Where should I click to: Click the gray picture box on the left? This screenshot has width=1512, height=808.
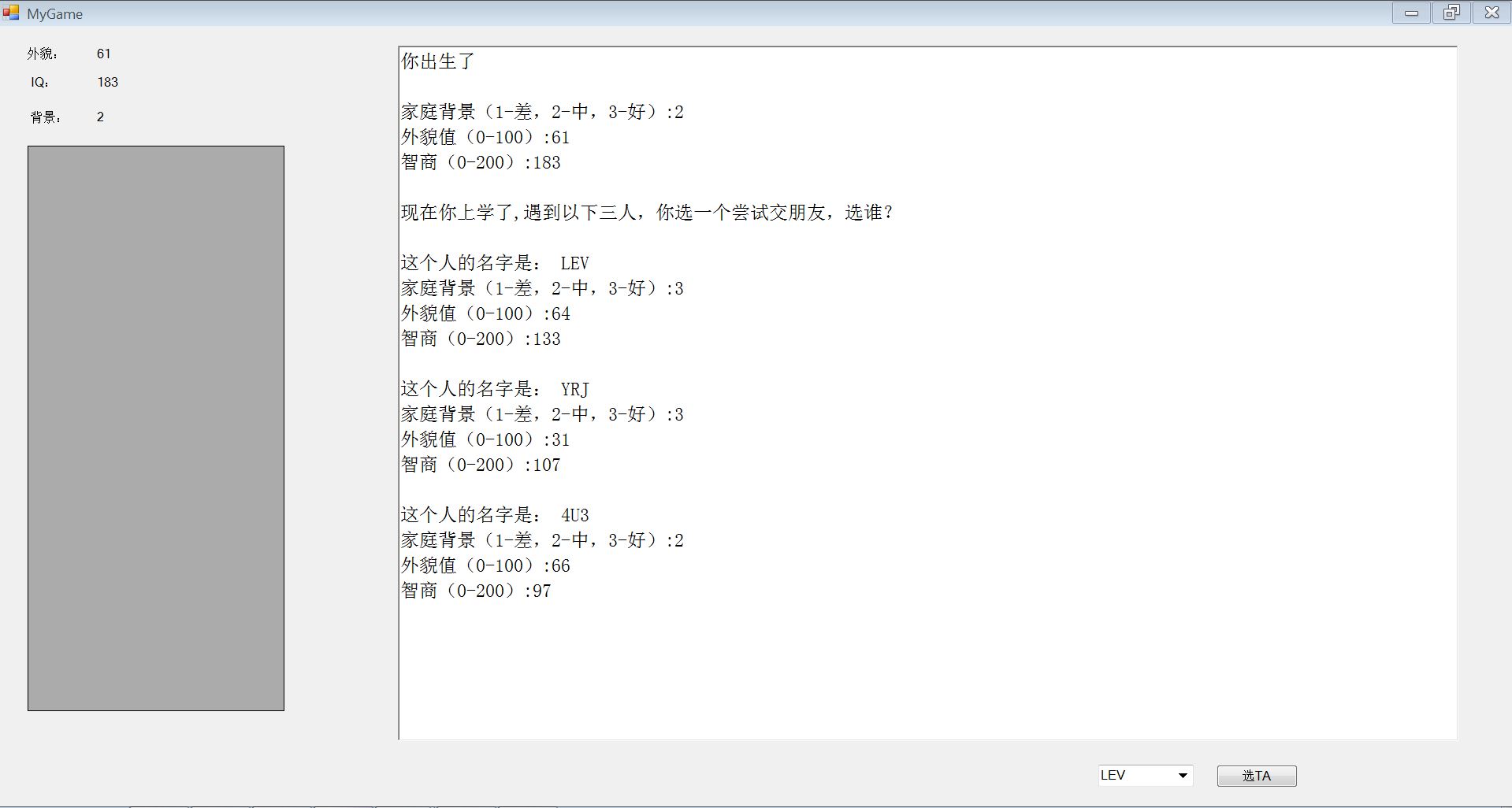(x=156, y=428)
